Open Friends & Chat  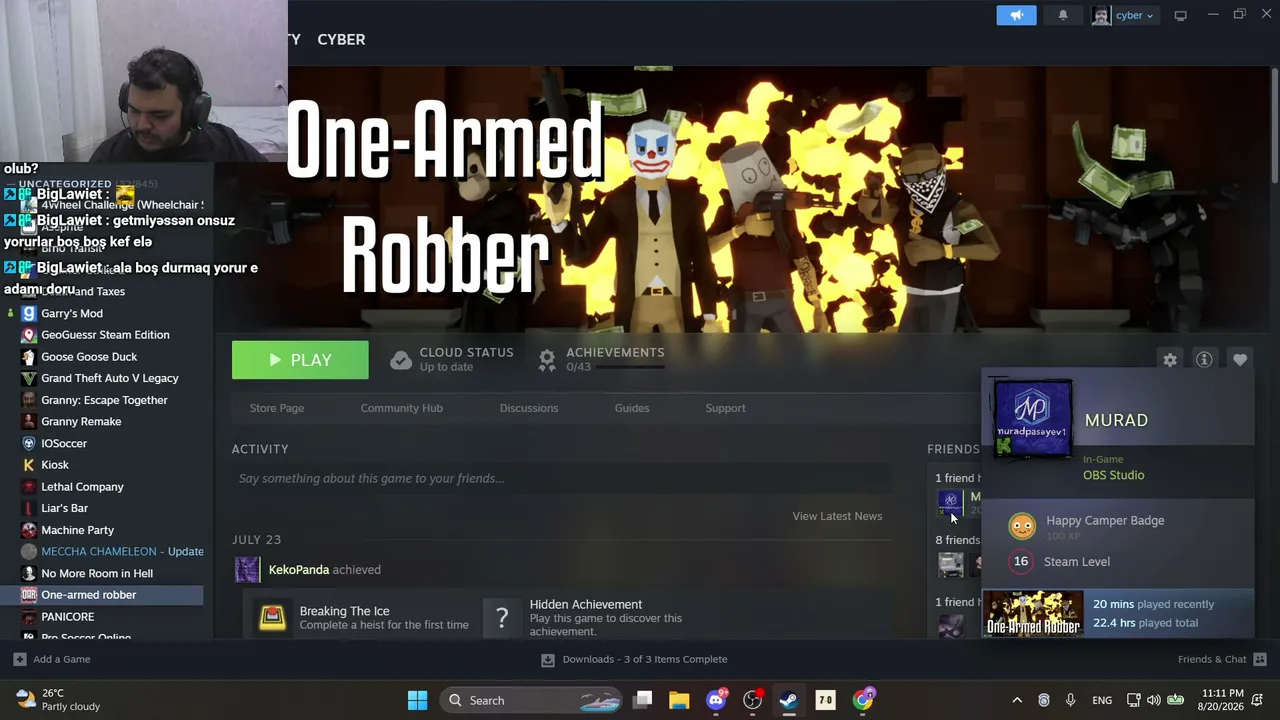[x=1212, y=659]
